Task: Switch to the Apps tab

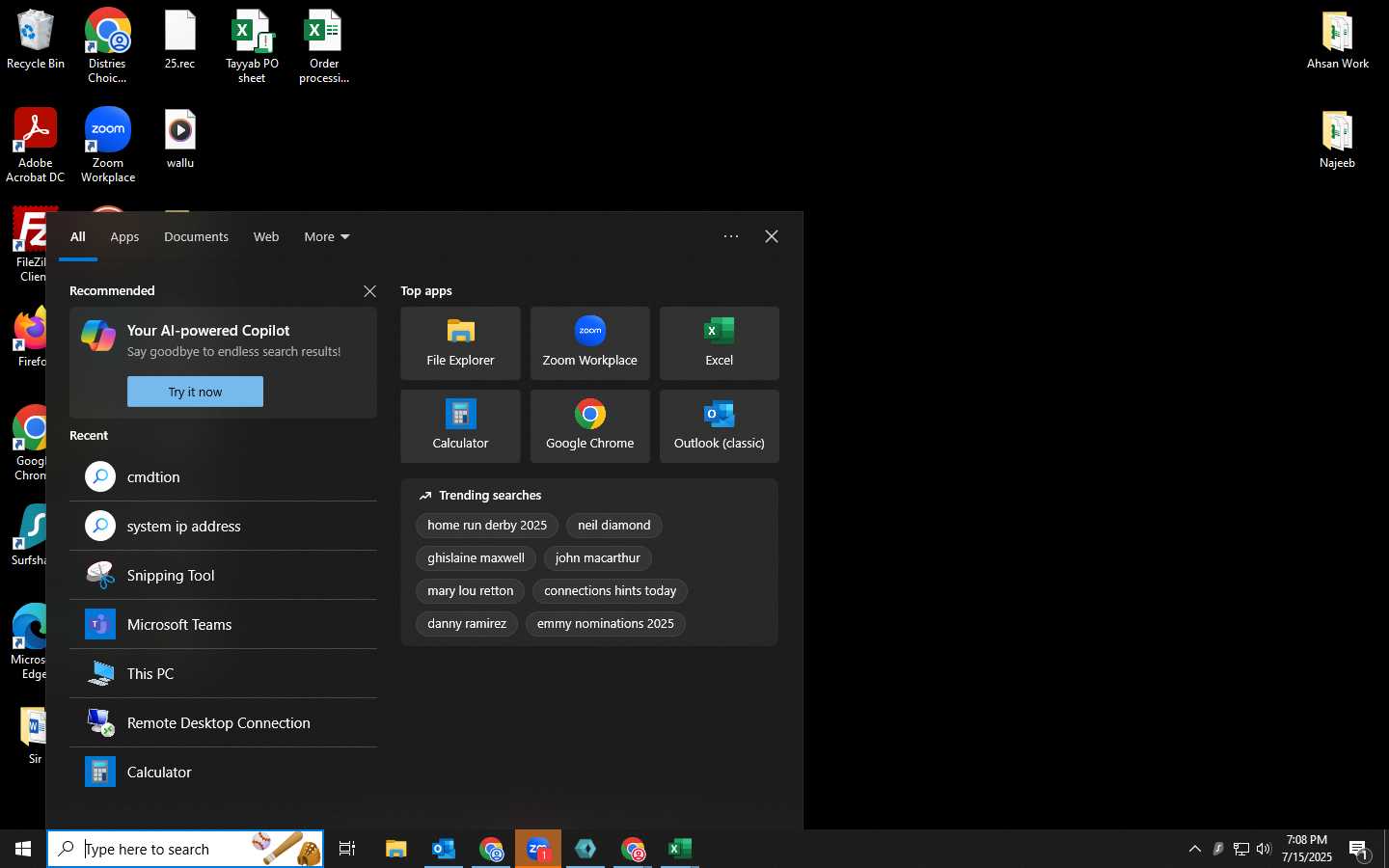Action: [124, 237]
